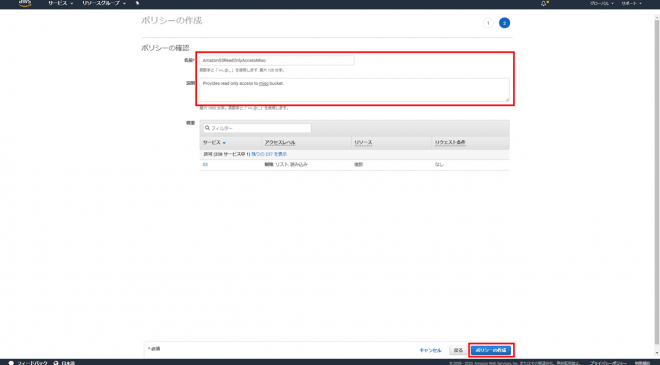The width and height of the screenshot is (660, 365).
Task: Click the description text area
Action: click(354, 90)
